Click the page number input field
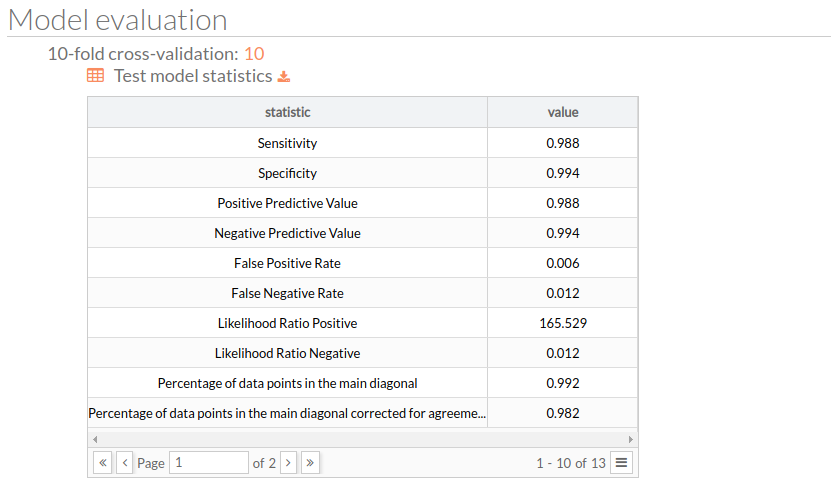 (x=209, y=463)
